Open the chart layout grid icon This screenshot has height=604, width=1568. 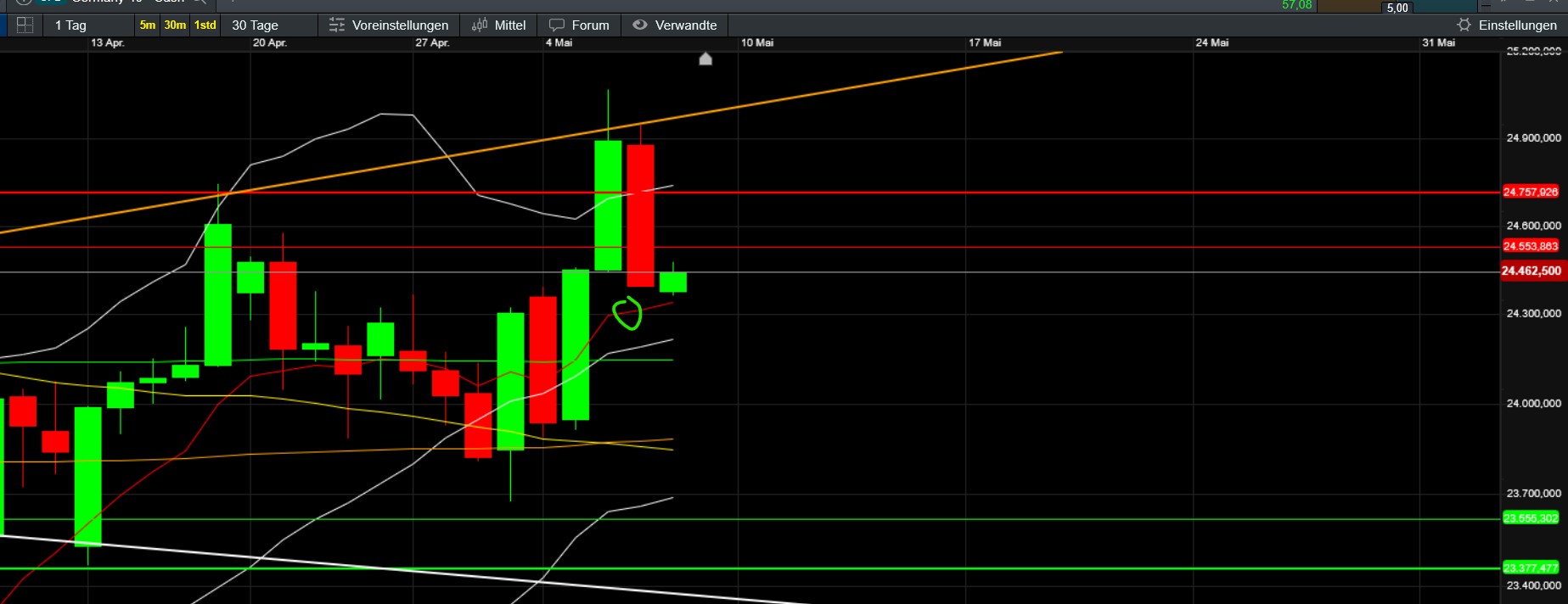tap(25, 25)
